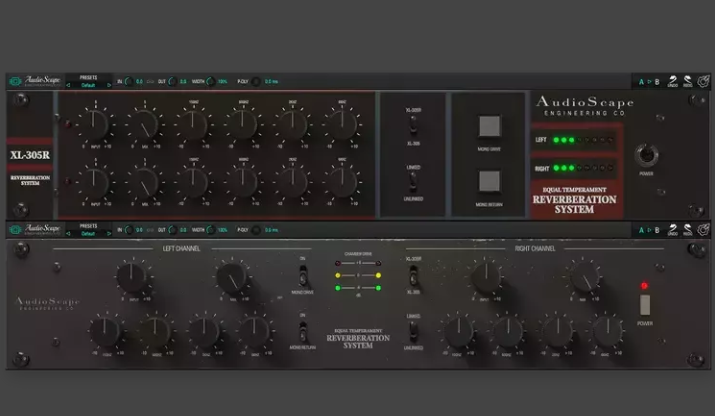Select previous preset arrow on red unit toolbar
This screenshot has width=715, height=416.
[x=68, y=85]
